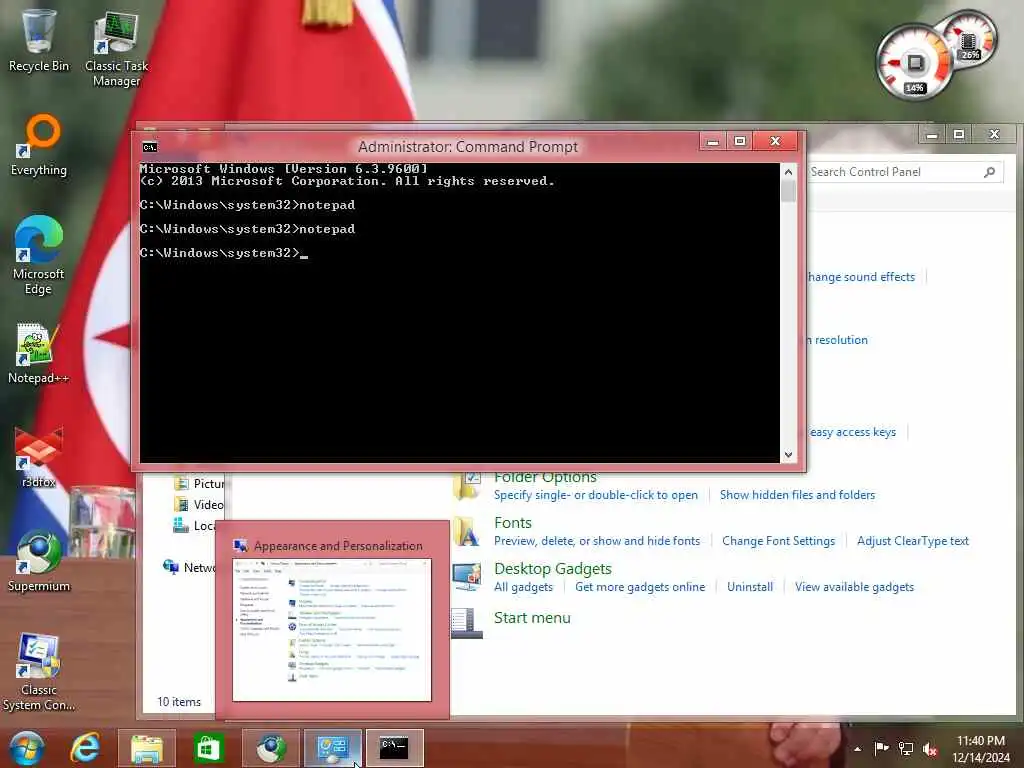Open the taskbar clock and date
Image resolution: width=1024 pixels, height=768 pixels.
pyautogui.click(x=980, y=749)
